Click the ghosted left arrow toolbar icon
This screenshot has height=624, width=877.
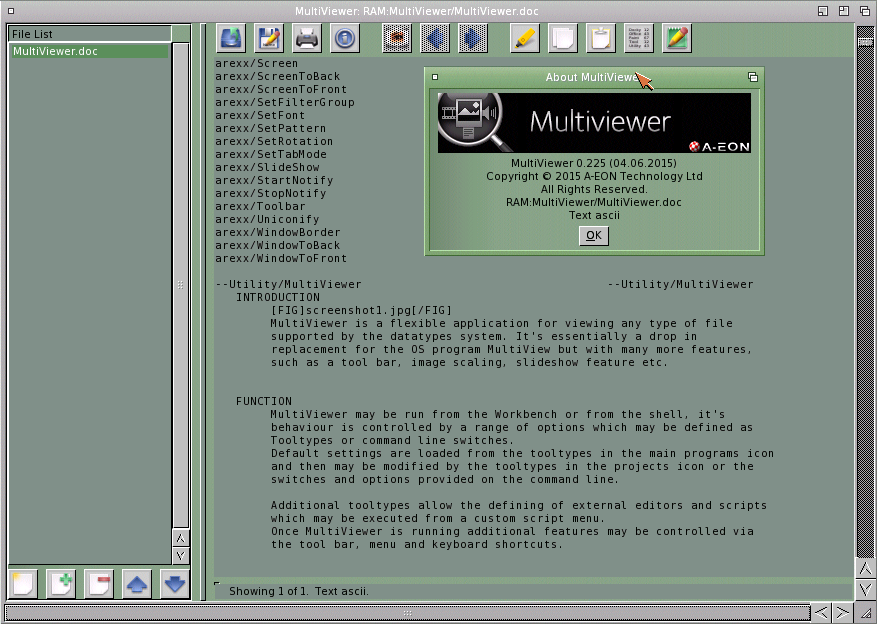click(x=435, y=38)
